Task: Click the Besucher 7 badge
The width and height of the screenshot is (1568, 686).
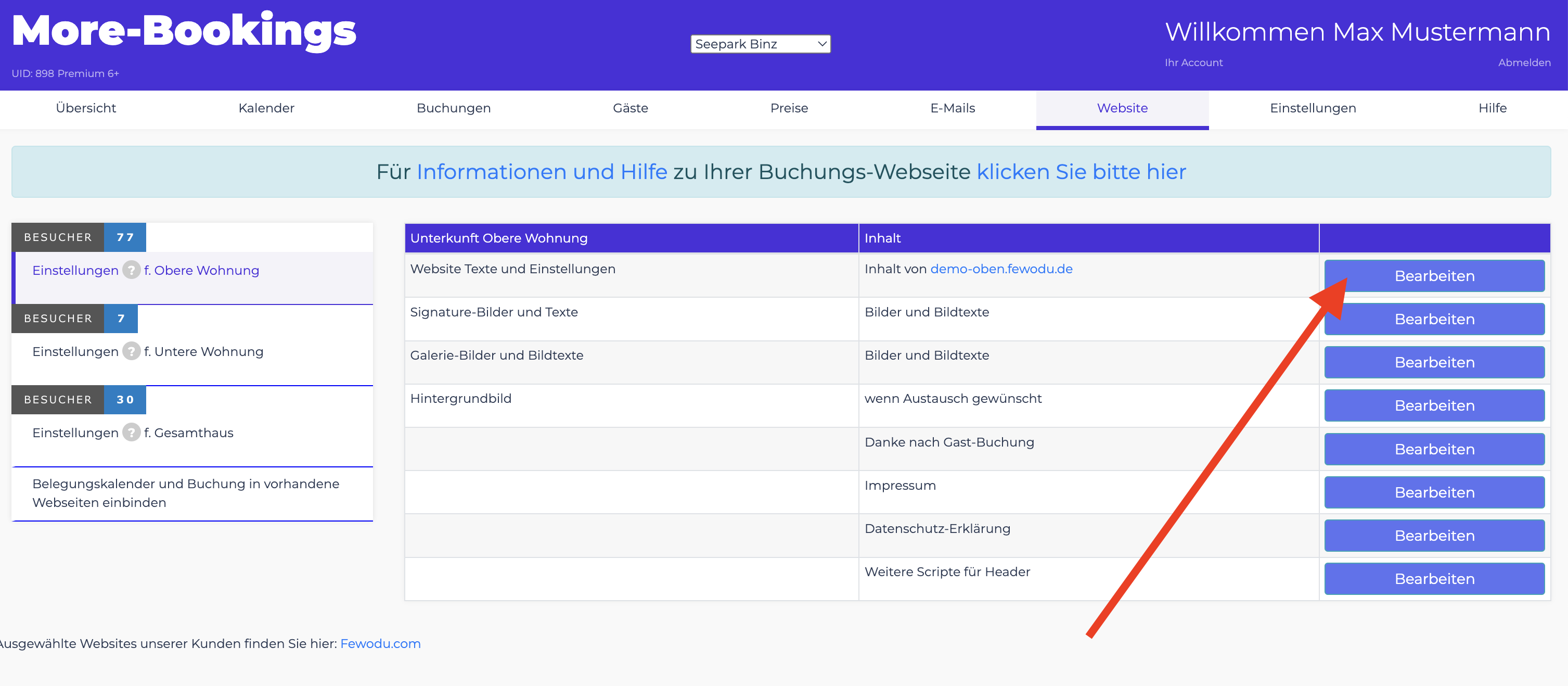Action: pos(74,318)
